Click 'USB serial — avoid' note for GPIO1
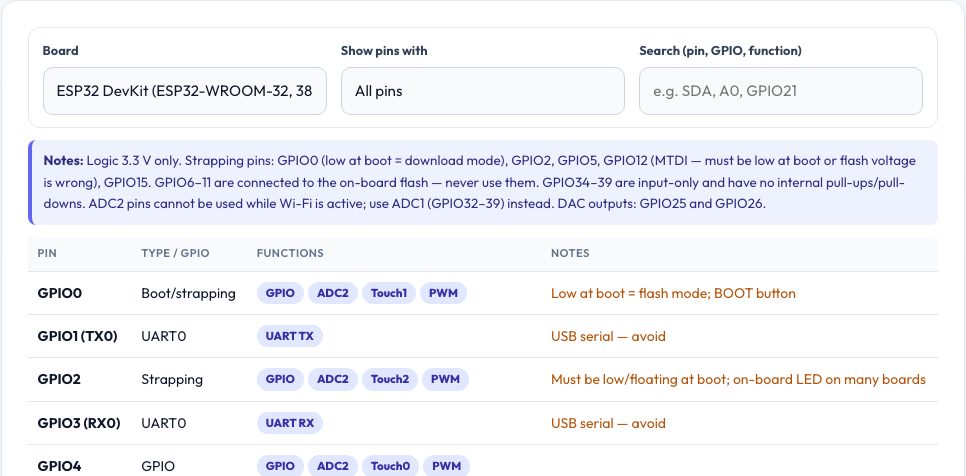The height and width of the screenshot is (476, 966). (x=608, y=336)
